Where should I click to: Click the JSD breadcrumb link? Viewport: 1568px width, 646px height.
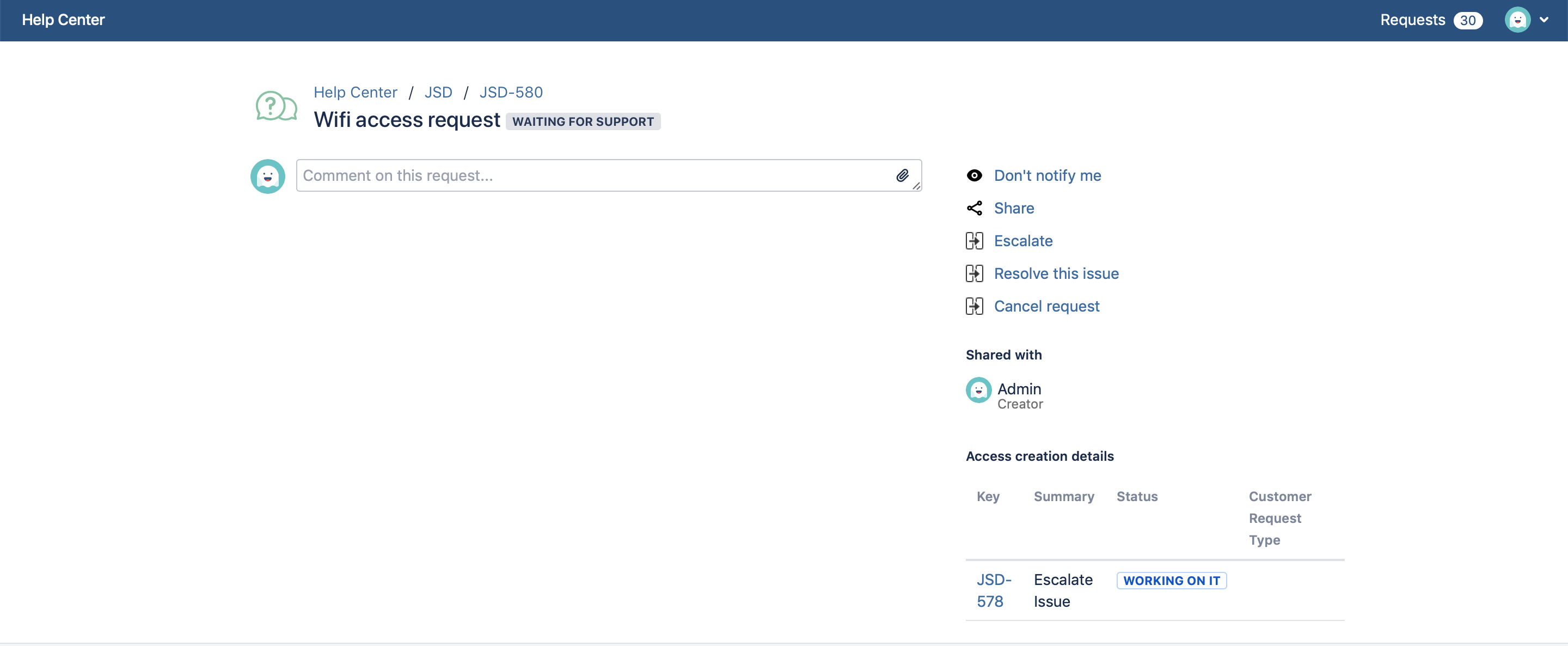pos(437,92)
